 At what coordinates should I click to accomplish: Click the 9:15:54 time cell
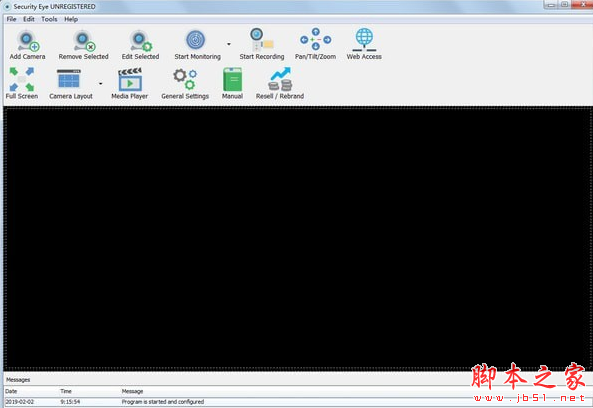[x=70, y=402]
